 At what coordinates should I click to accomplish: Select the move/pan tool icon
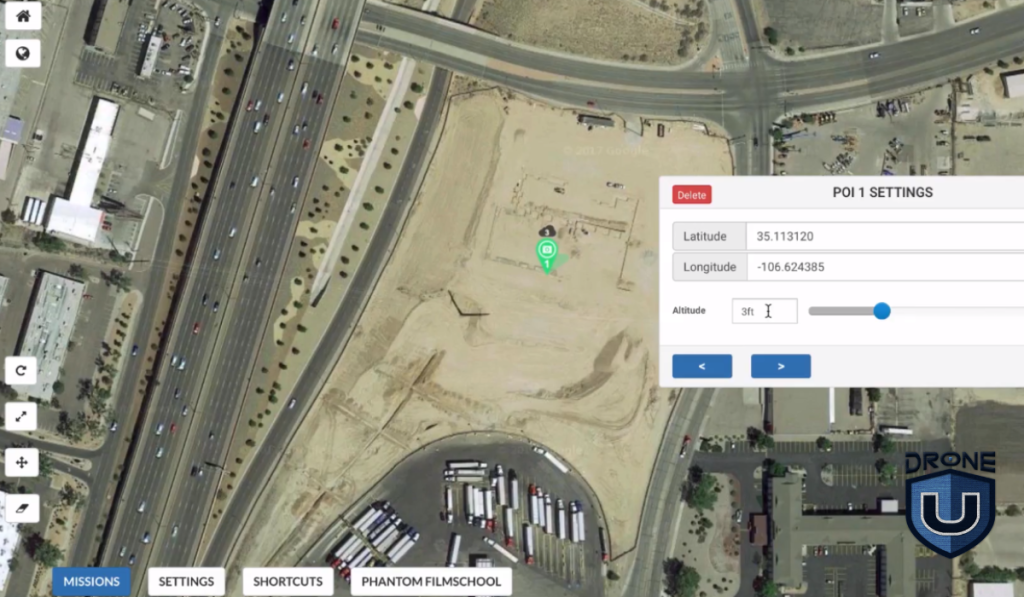pos(22,462)
